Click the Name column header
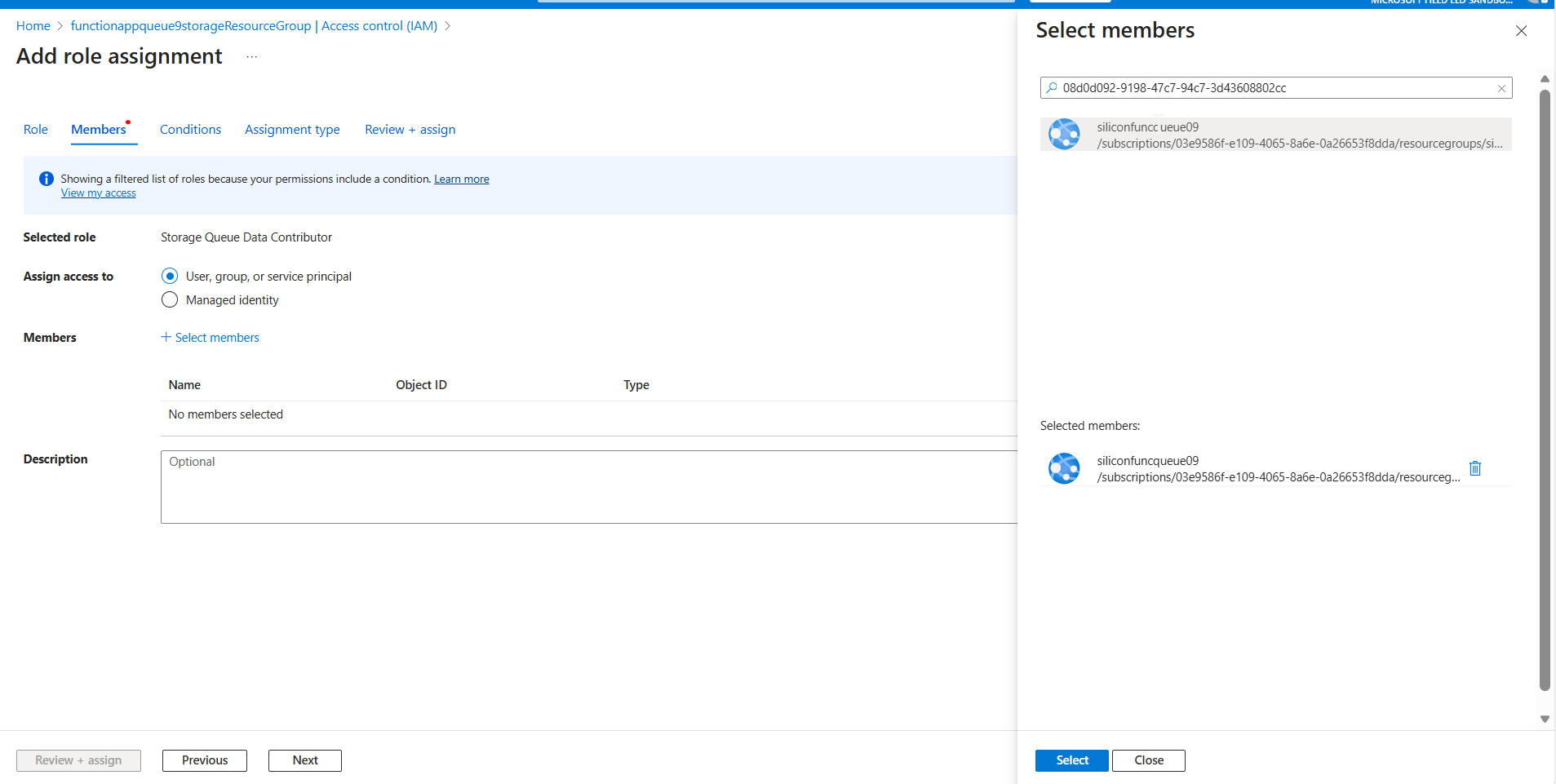1556x784 pixels. point(184,385)
